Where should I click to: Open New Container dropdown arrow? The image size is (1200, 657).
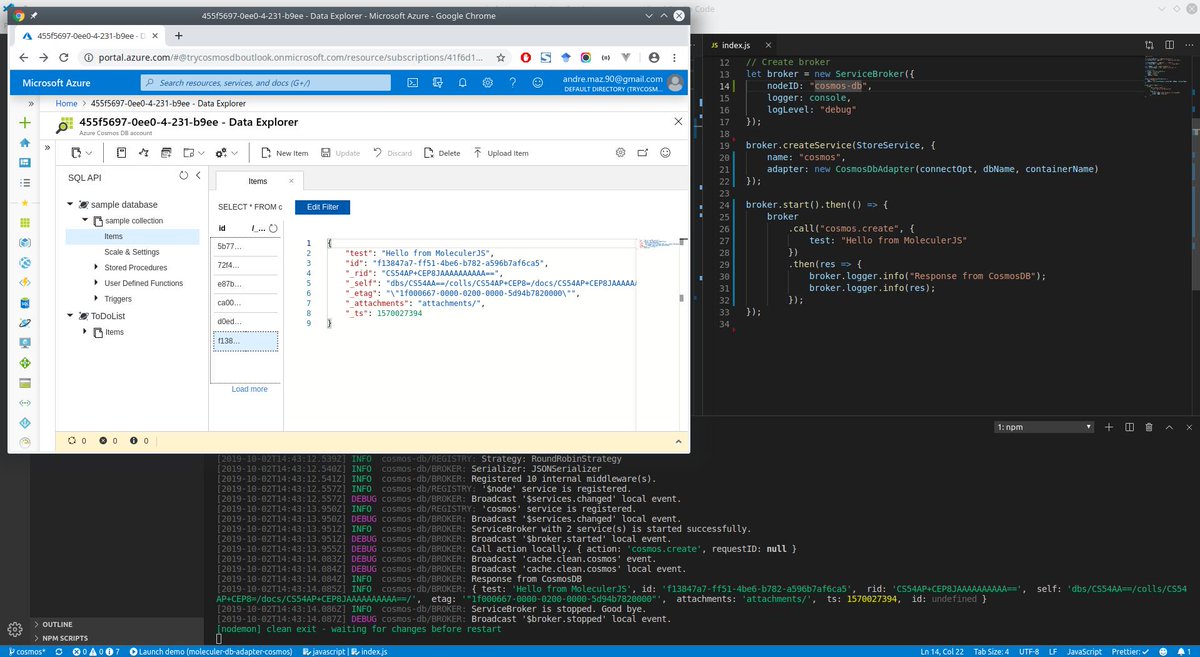pos(90,153)
